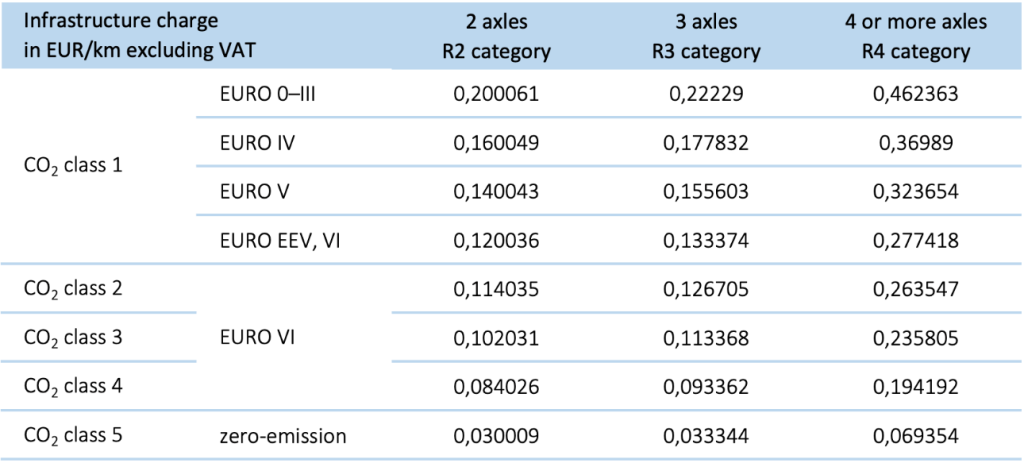Click the 2 axles R2 category header

coord(497,36)
